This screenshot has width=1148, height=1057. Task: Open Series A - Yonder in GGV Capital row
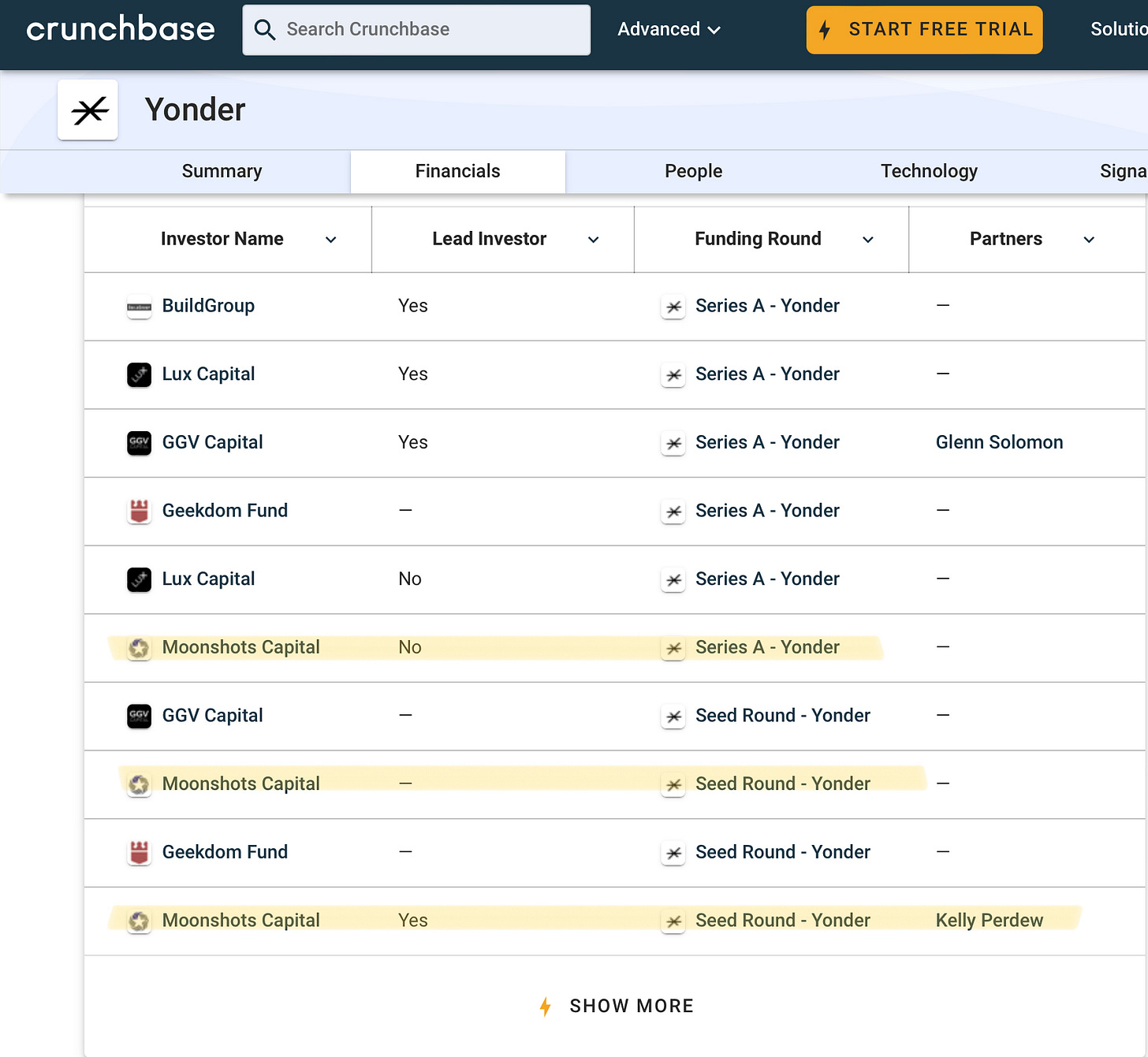767,442
